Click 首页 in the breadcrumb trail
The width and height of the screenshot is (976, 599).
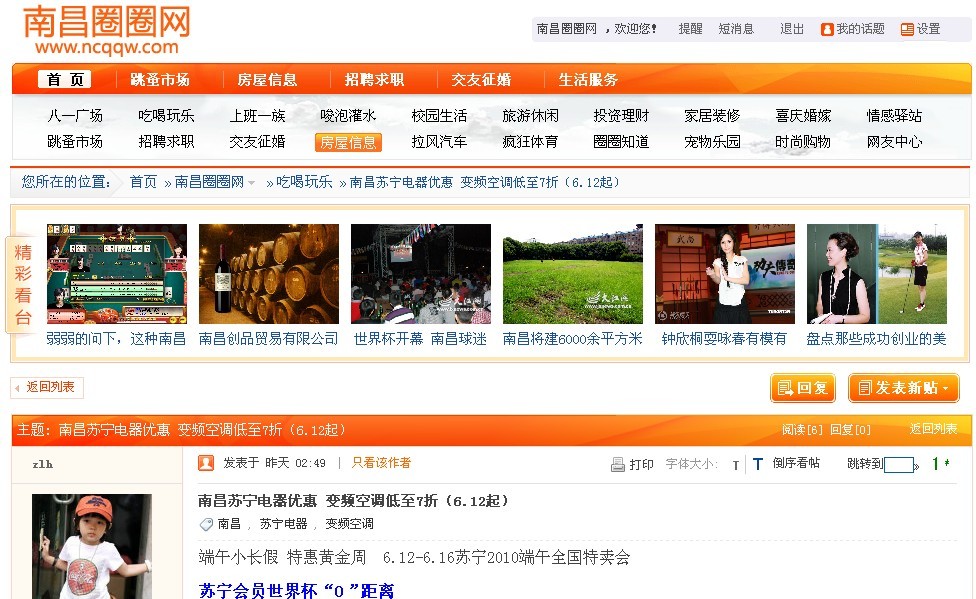pos(143,182)
